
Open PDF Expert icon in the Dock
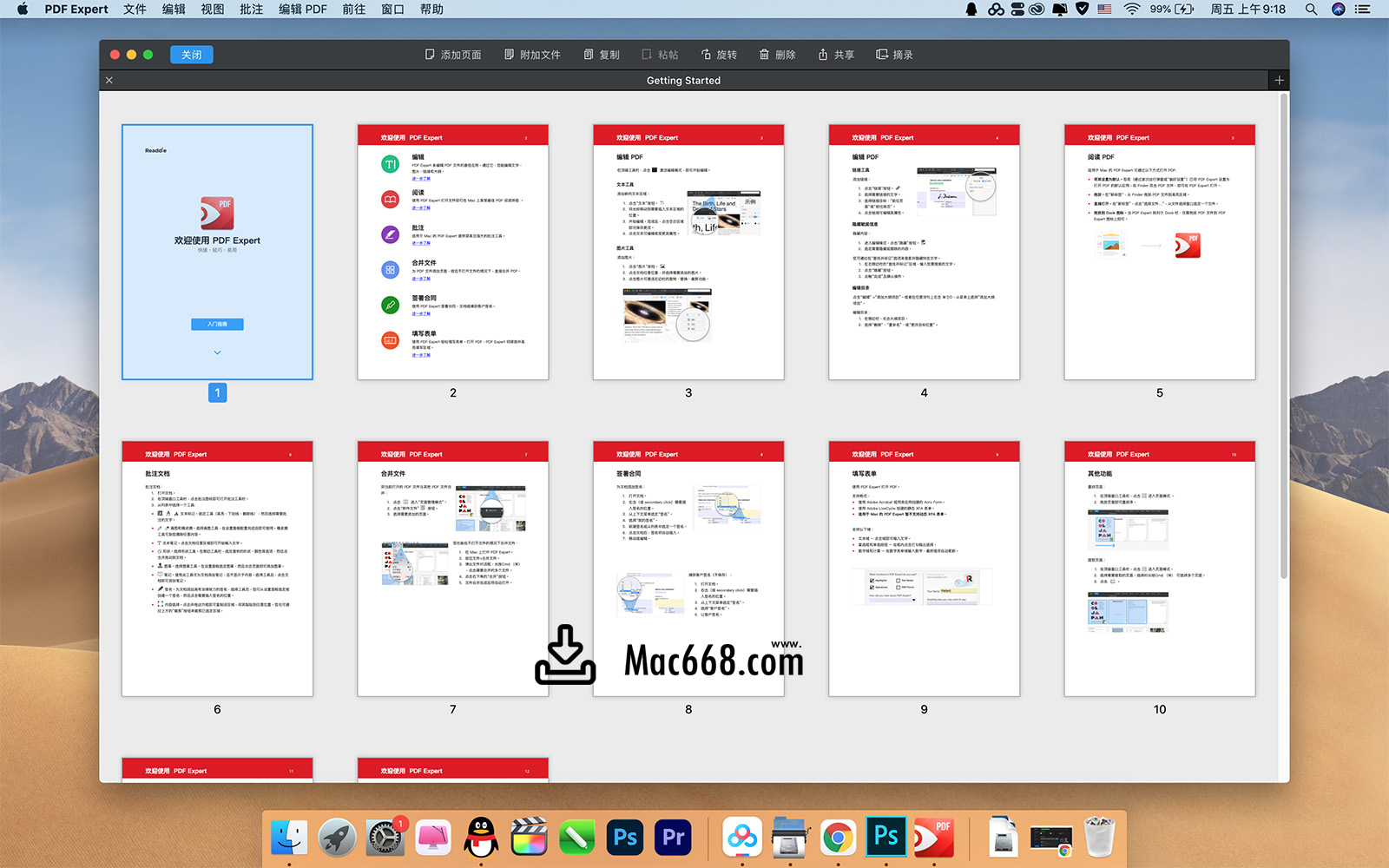tap(934, 838)
